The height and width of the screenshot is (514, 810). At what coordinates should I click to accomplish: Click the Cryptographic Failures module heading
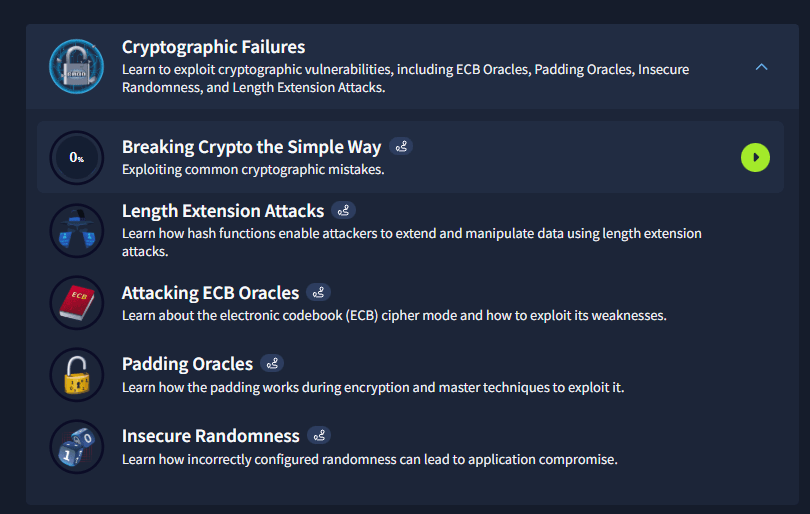click(x=213, y=47)
